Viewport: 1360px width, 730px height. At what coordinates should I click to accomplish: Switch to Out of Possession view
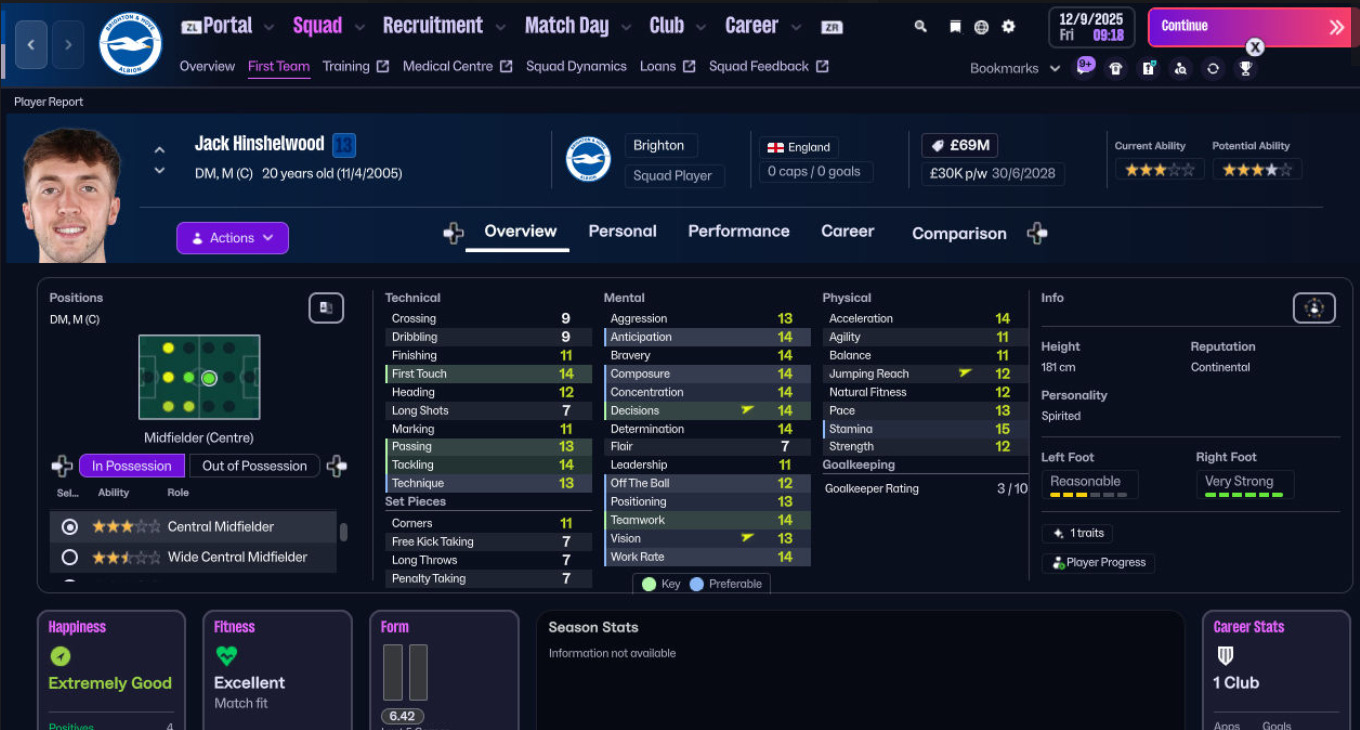tap(254, 466)
